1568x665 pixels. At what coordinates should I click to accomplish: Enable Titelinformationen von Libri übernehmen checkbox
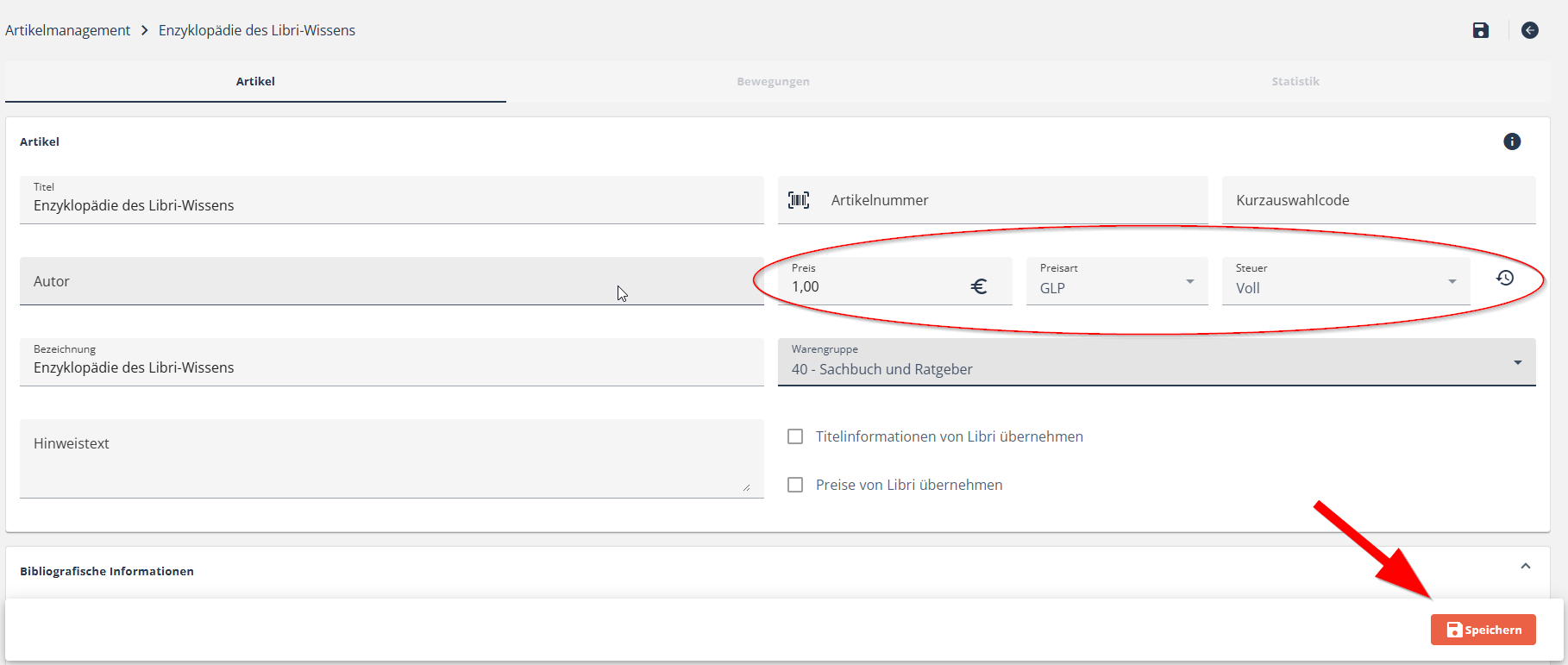(x=795, y=436)
